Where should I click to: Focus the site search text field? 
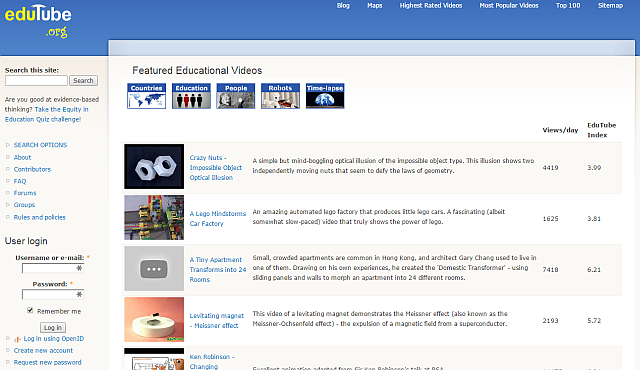(36, 81)
